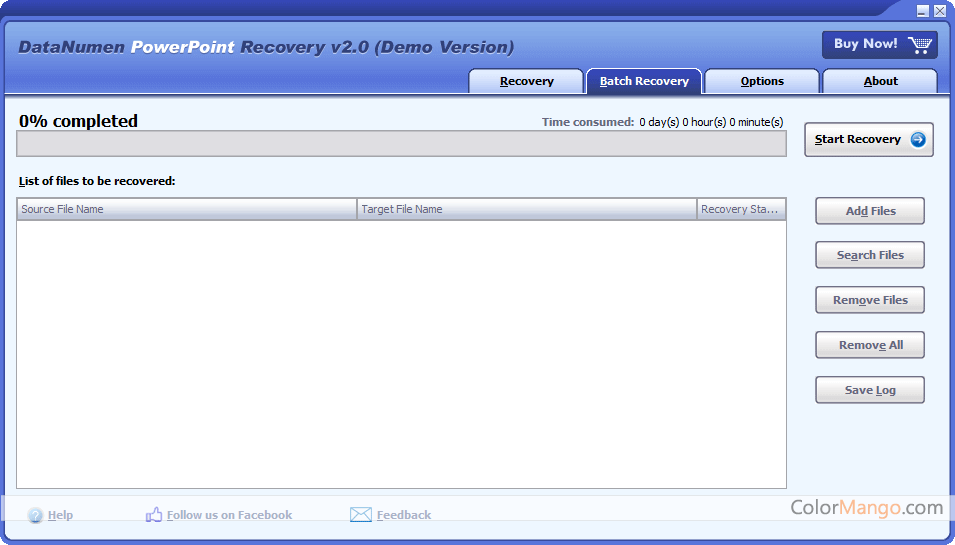
Task: Minimize the DataNumen window
Action: point(923,10)
